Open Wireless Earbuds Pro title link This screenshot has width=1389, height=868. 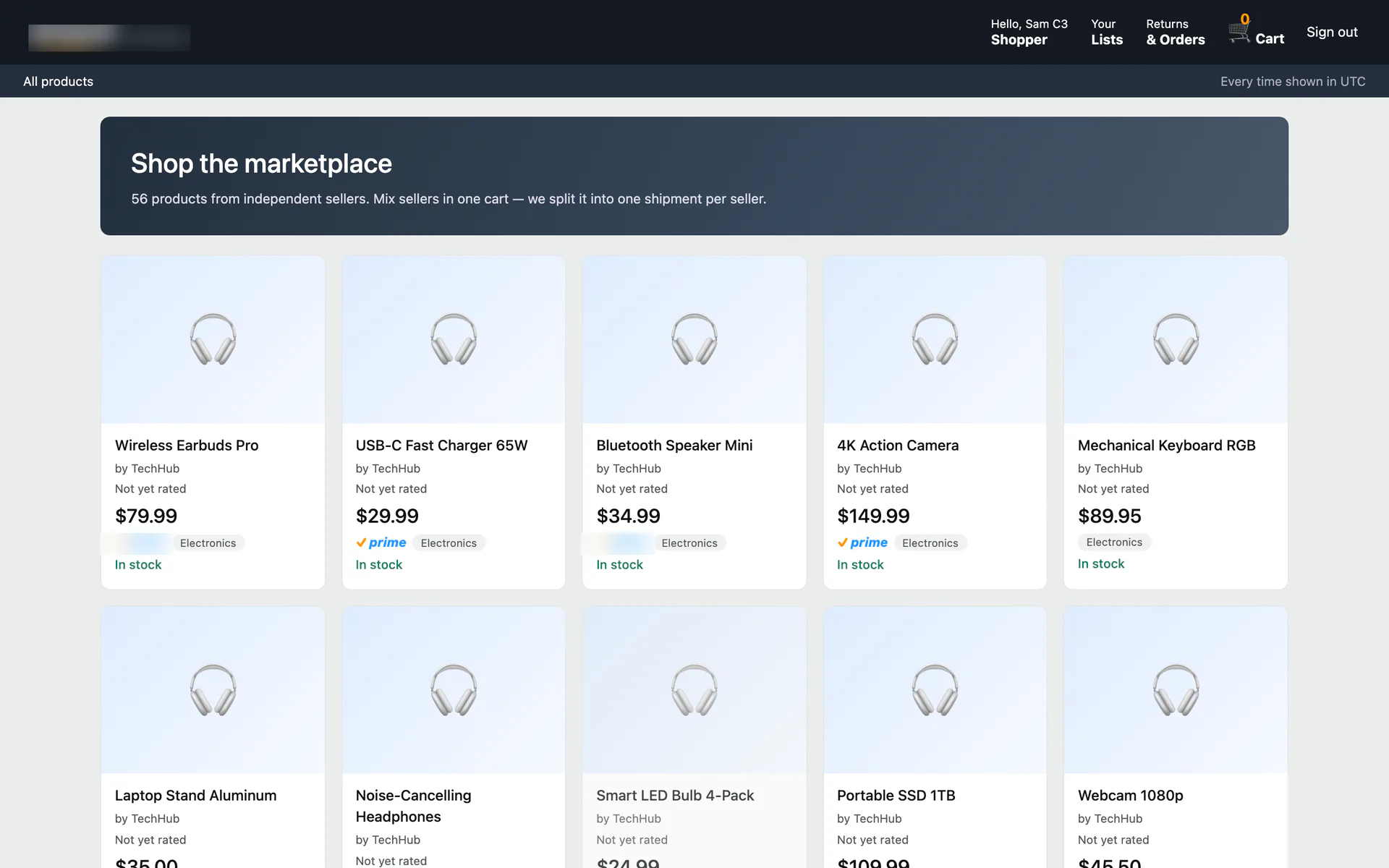coord(187,446)
